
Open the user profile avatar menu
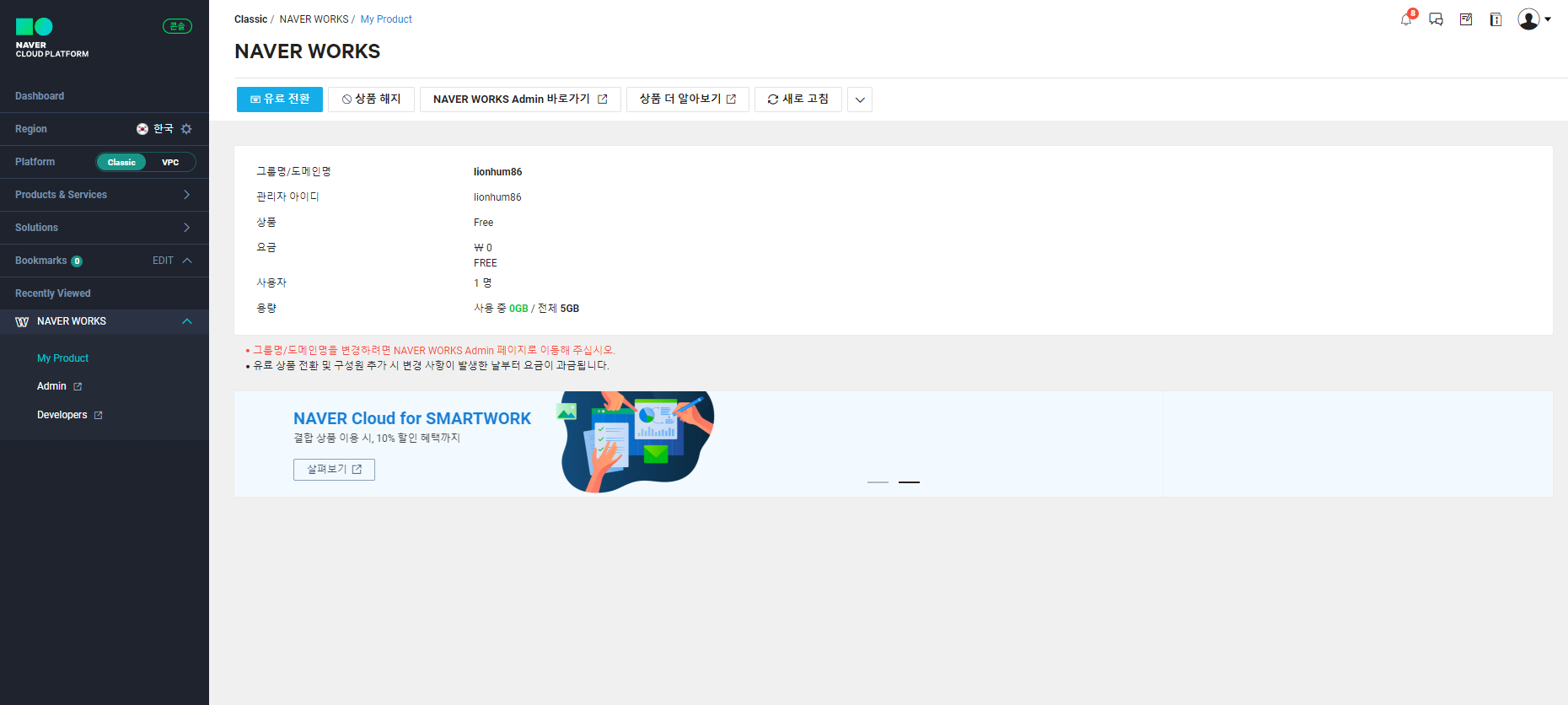[x=1533, y=19]
